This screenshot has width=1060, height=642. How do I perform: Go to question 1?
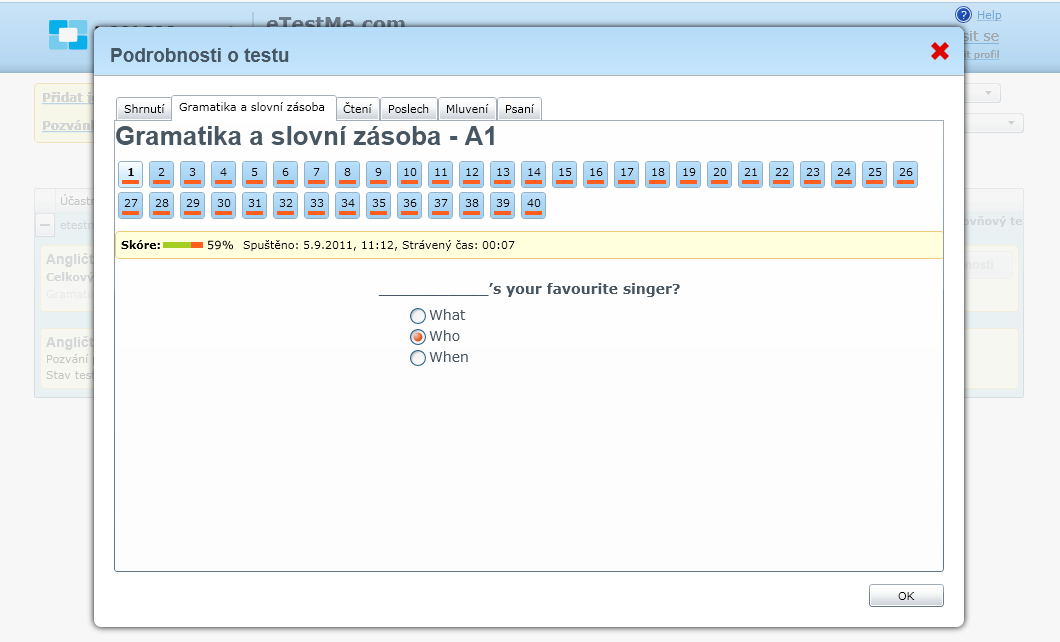click(130, 174)
